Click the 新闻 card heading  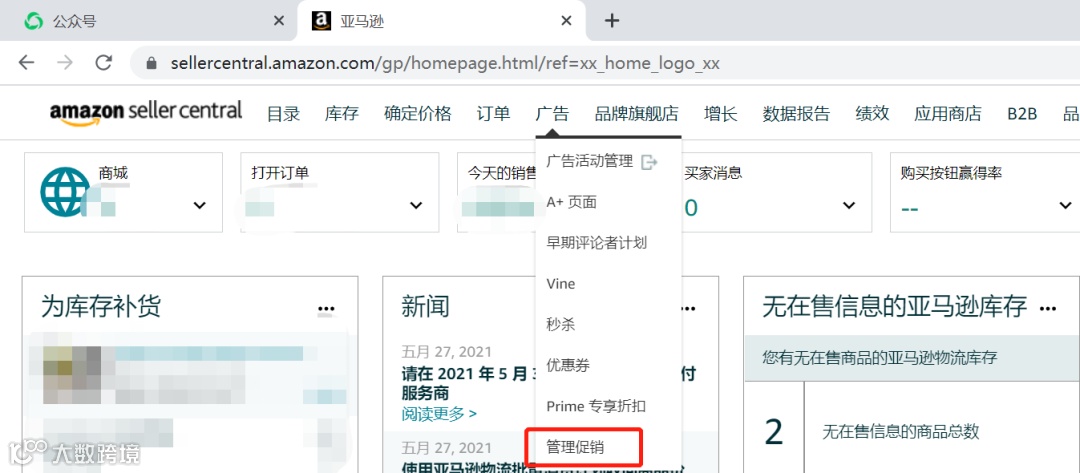425,307
